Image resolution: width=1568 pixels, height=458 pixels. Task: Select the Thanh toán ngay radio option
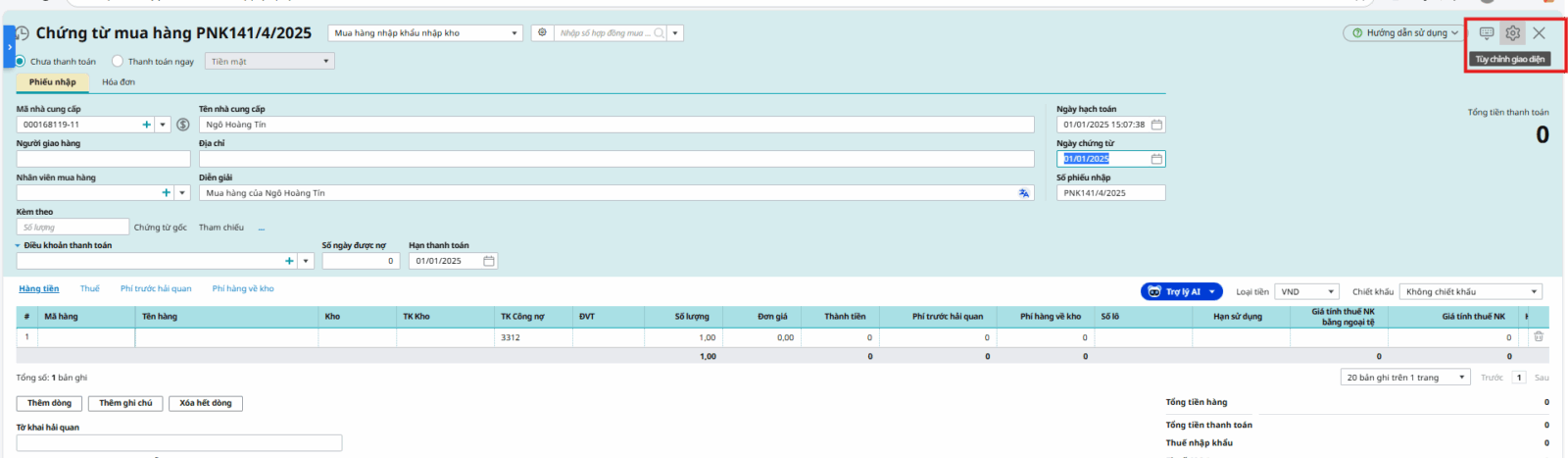point(118,61)
